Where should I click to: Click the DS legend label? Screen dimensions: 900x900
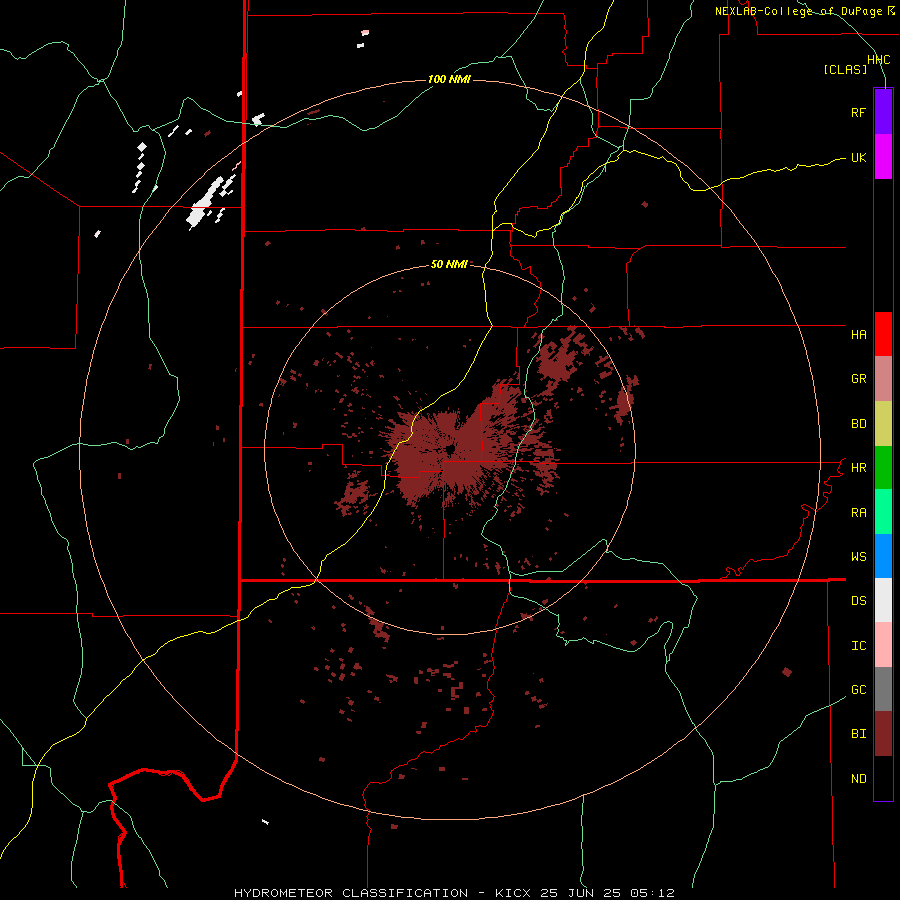858,600
